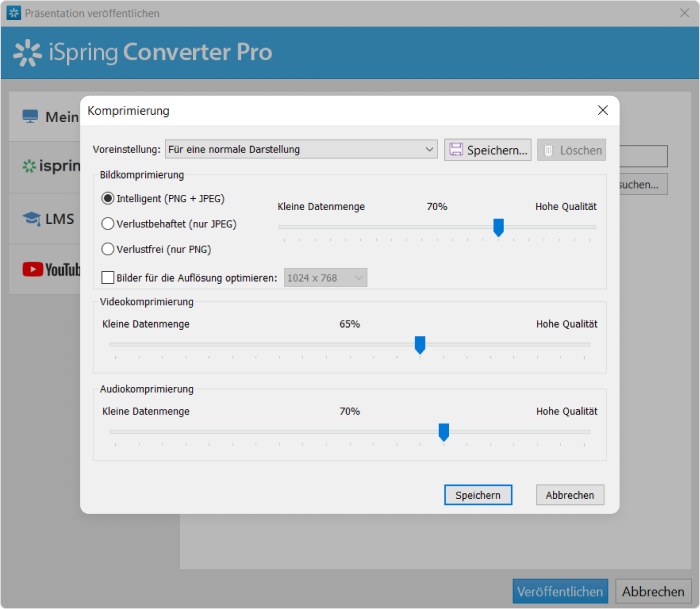The height and width of the screenshot is (609, 700).
Task: Click the Speichern button at dialog bottom
Action: [478, 495]
